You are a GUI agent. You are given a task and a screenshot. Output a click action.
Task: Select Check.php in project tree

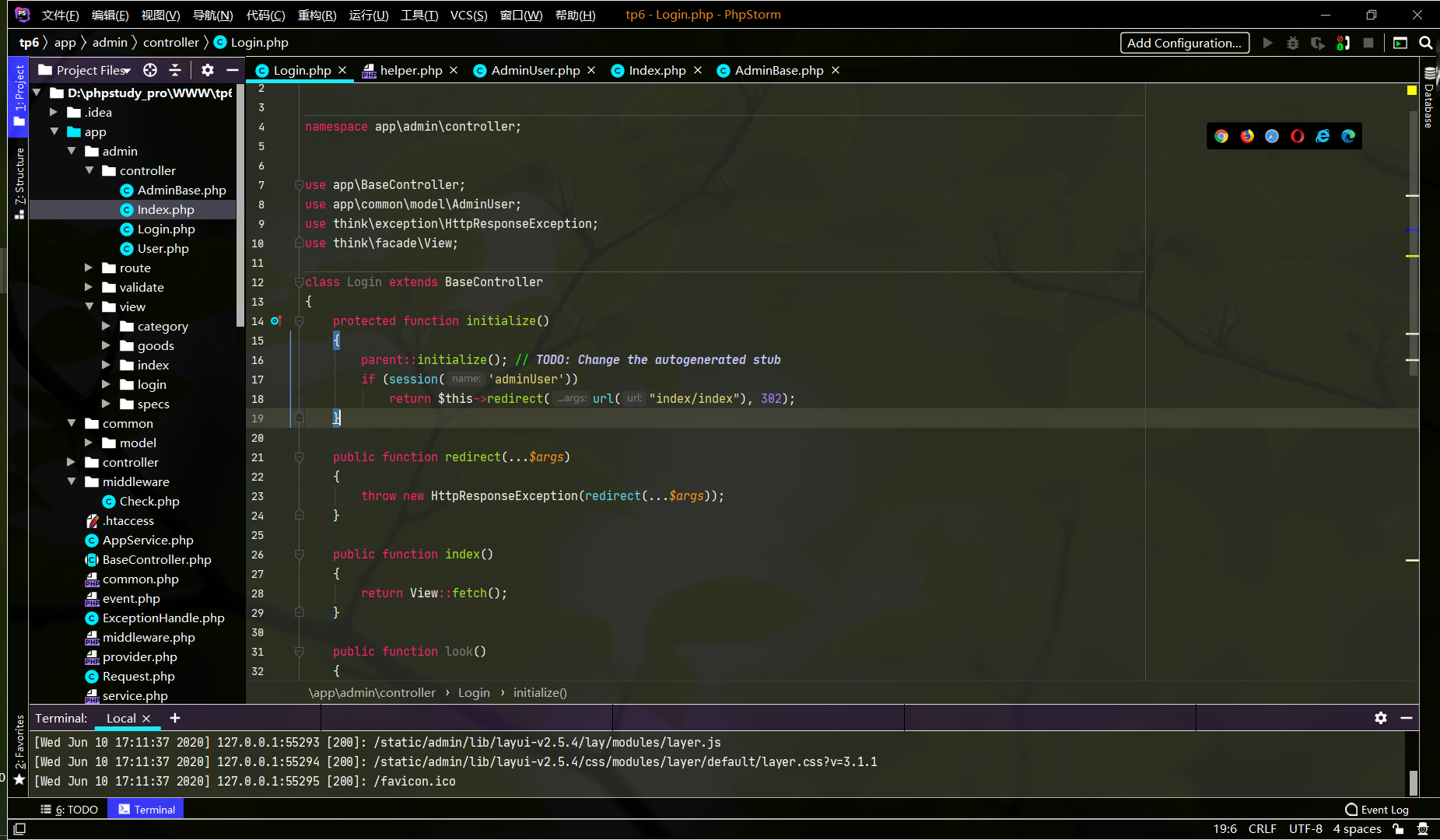tap(149, 501)
